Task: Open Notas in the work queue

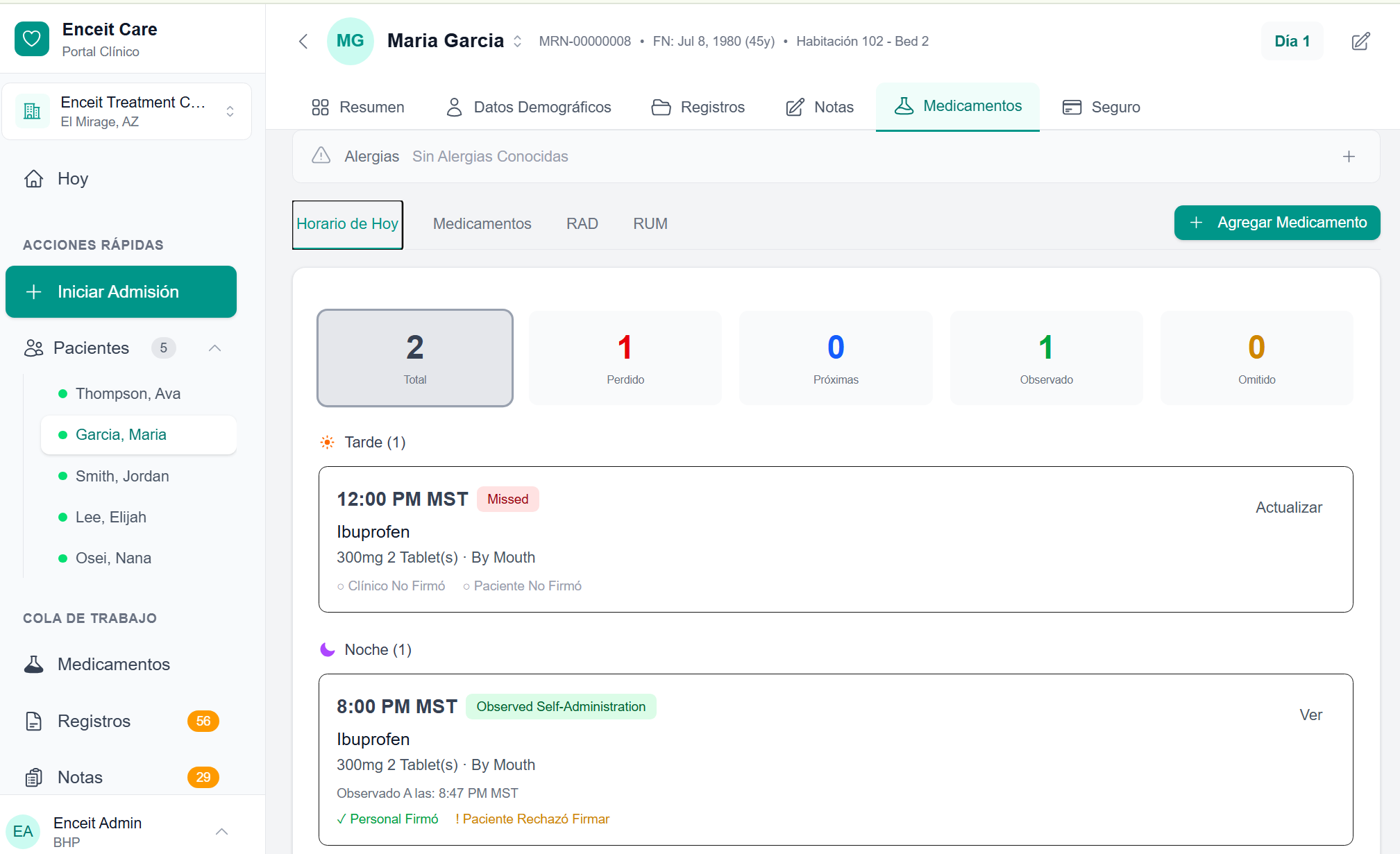Action: point(81,778)
